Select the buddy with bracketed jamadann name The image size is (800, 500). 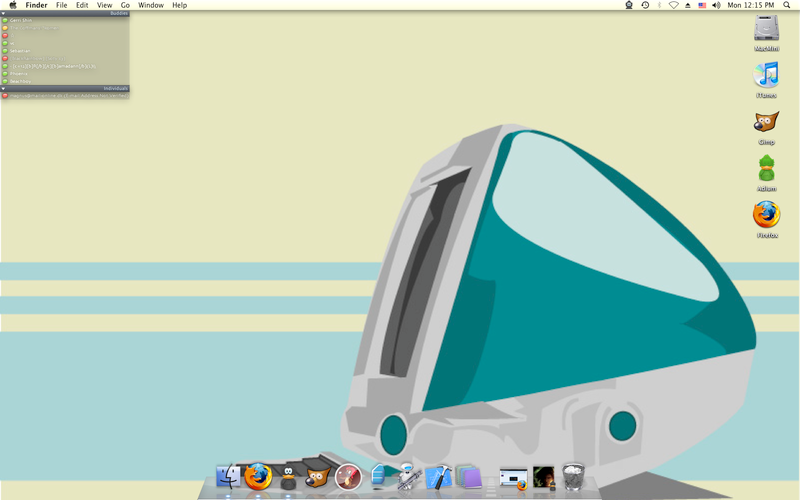(x=65, y=66)
